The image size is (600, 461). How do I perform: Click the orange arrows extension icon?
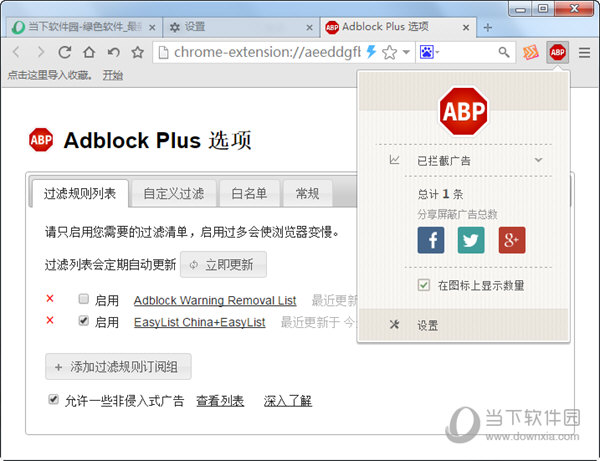click(531, 52)
